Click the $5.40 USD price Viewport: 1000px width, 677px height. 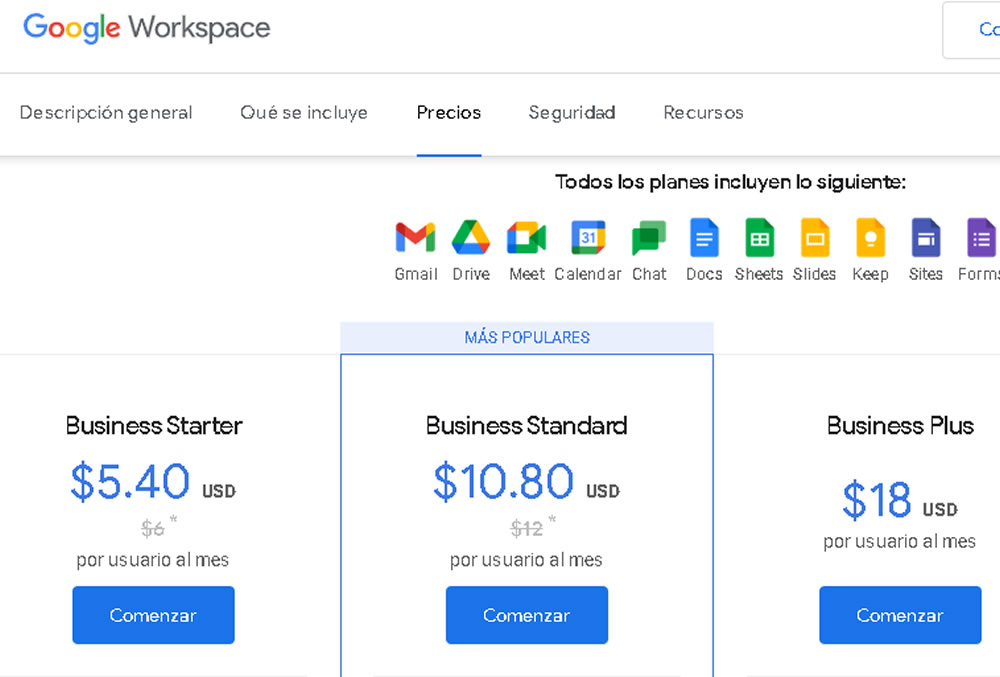(153, 482)
